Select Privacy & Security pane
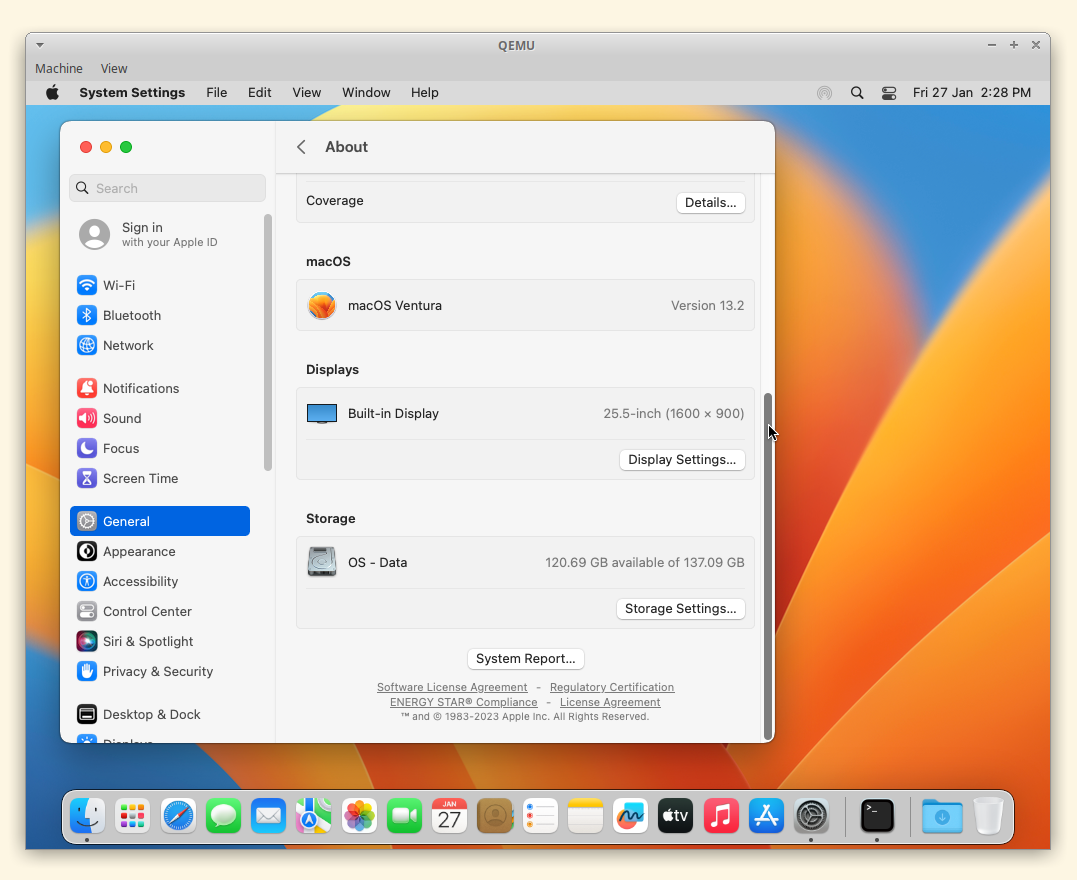This screenshot has width=1077, height=880. click(157, 671)
